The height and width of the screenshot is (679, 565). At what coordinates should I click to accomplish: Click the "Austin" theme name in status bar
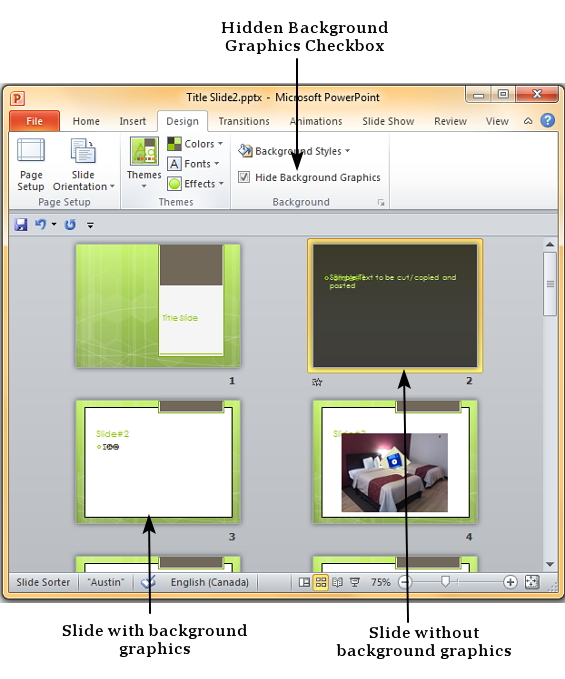point(106,582)
